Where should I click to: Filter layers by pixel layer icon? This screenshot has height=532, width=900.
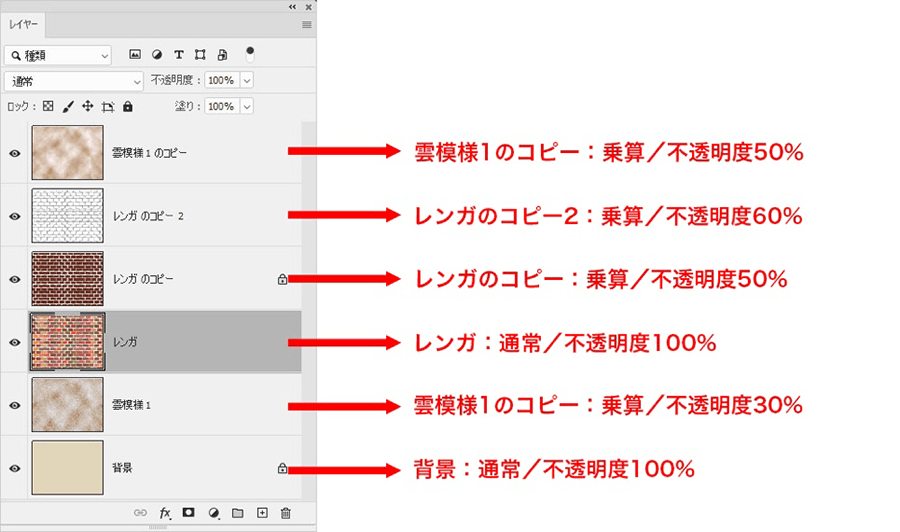(135, 55)
